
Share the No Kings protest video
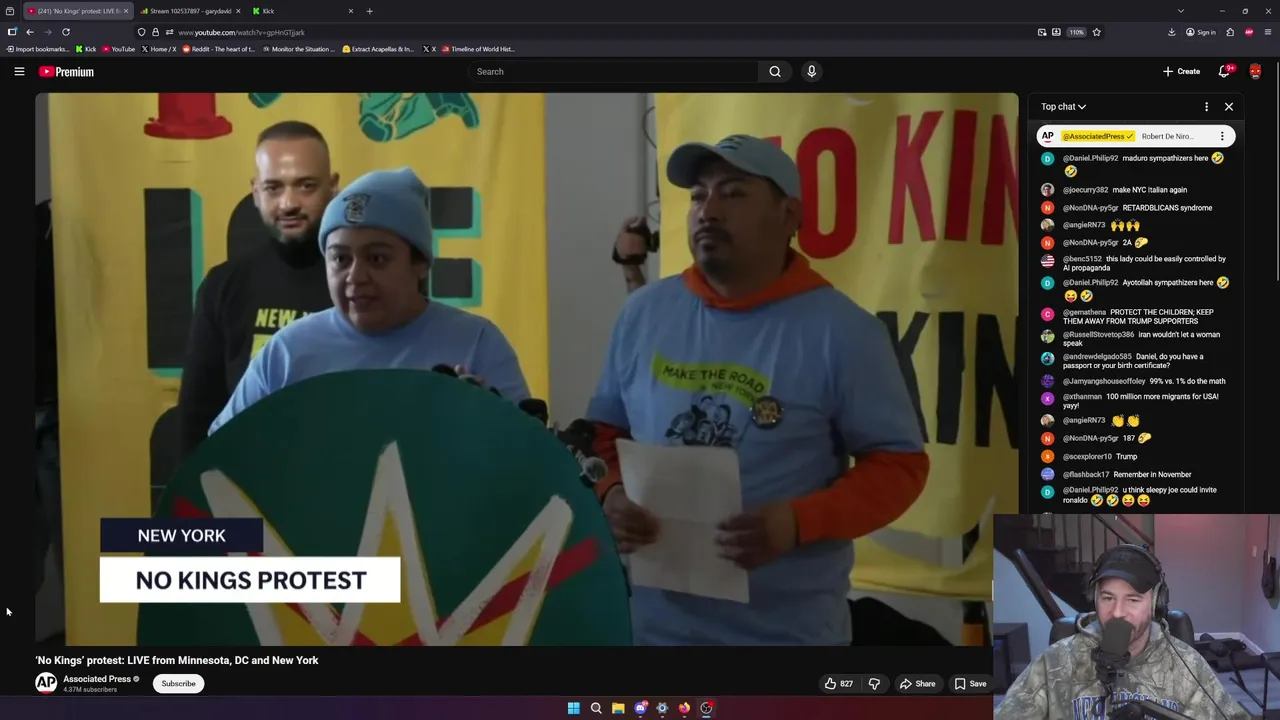point(917,684)
